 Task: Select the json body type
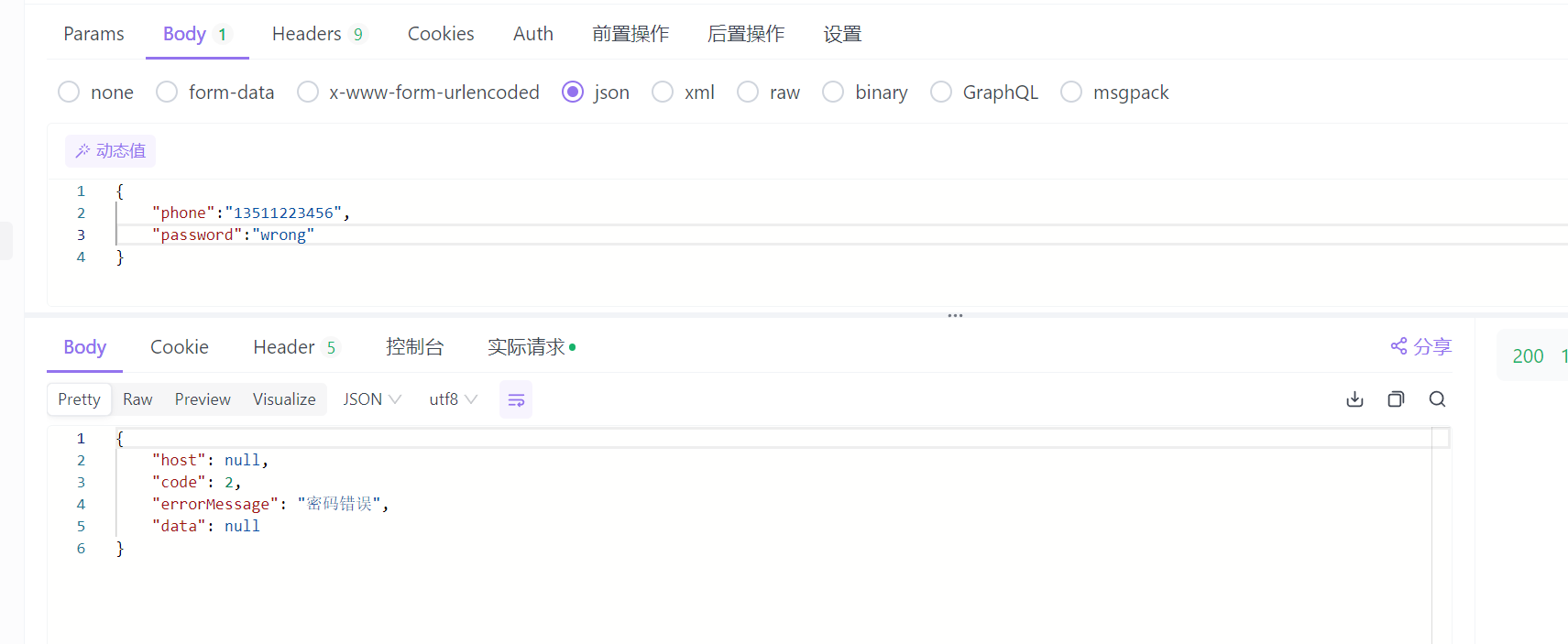(596, 93)
